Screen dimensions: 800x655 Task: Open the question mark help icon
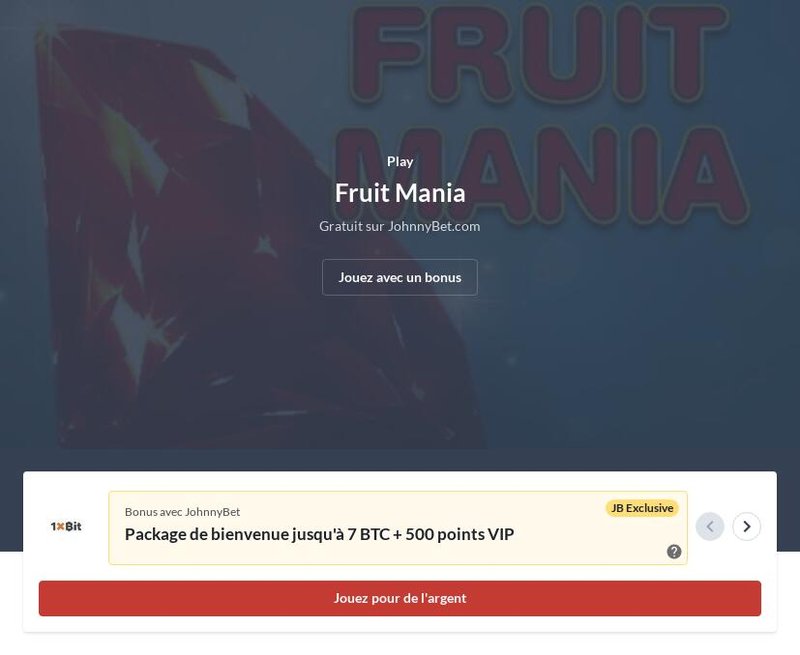(674, 551)
